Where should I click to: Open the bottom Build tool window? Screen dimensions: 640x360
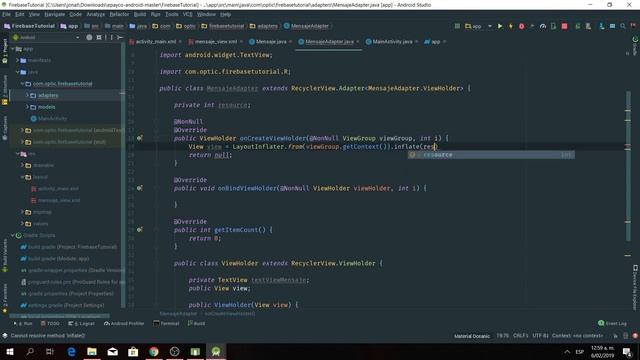(196, 323)
